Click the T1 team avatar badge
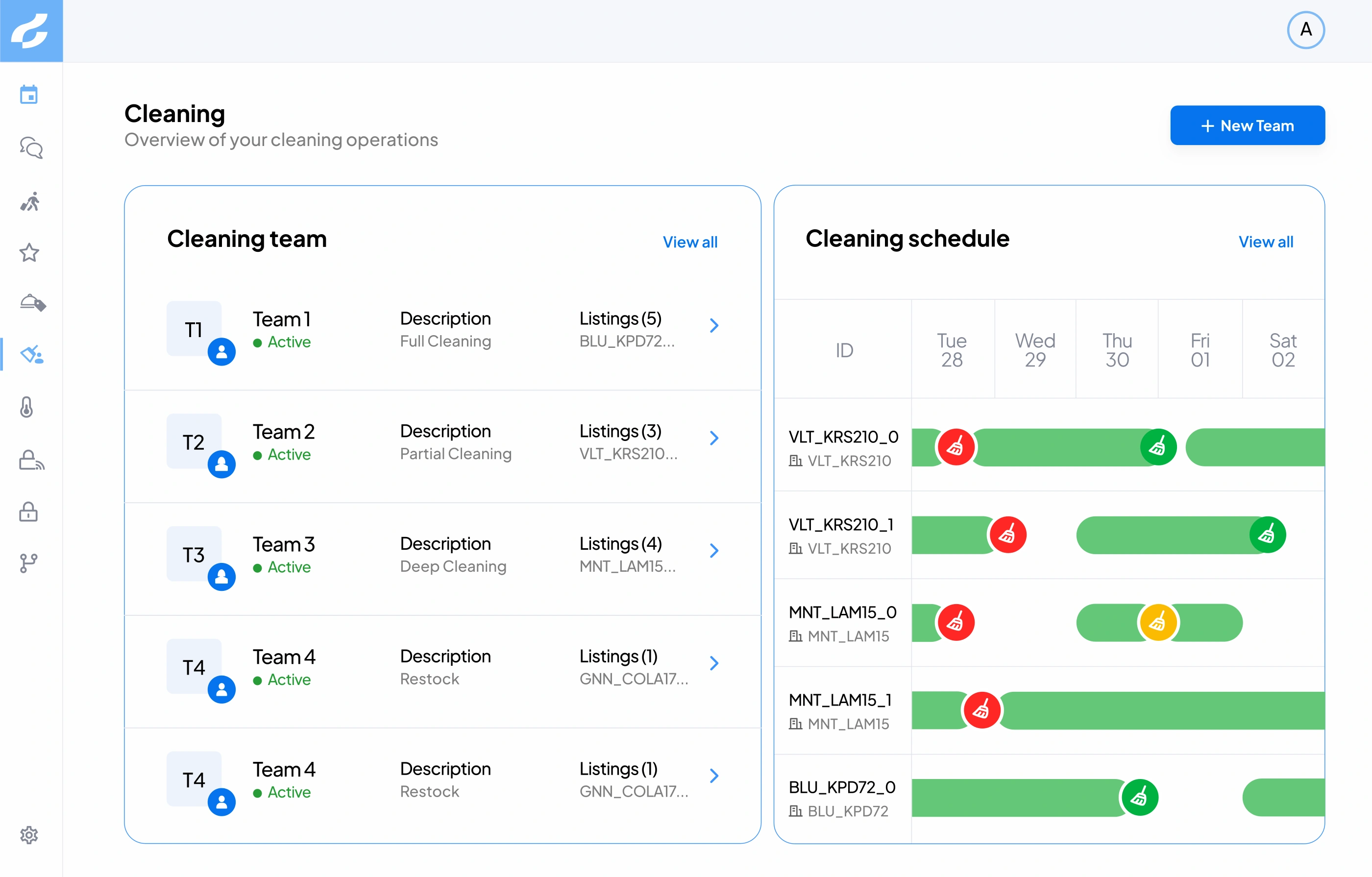Screen dimensions: 1372x877 (x=195, y=329)
